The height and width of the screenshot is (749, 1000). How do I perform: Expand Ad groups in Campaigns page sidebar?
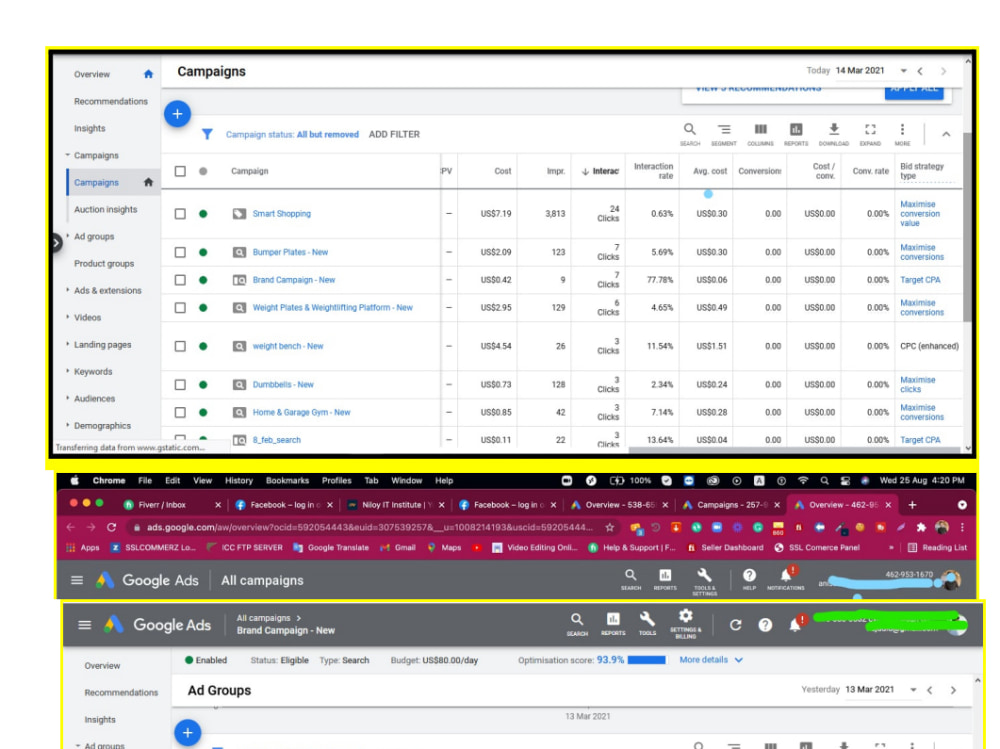pos(68,236)
